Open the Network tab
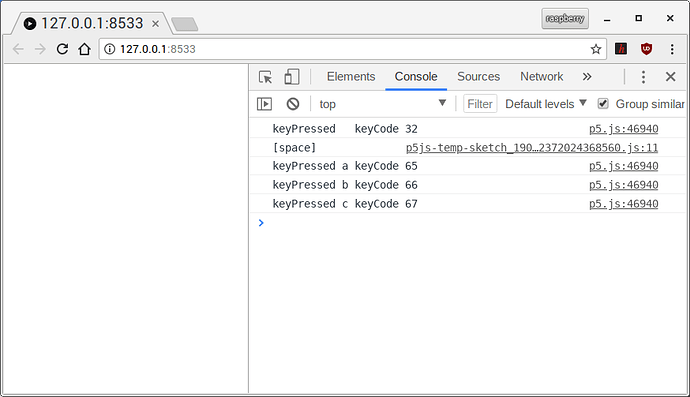 point(541,77)
